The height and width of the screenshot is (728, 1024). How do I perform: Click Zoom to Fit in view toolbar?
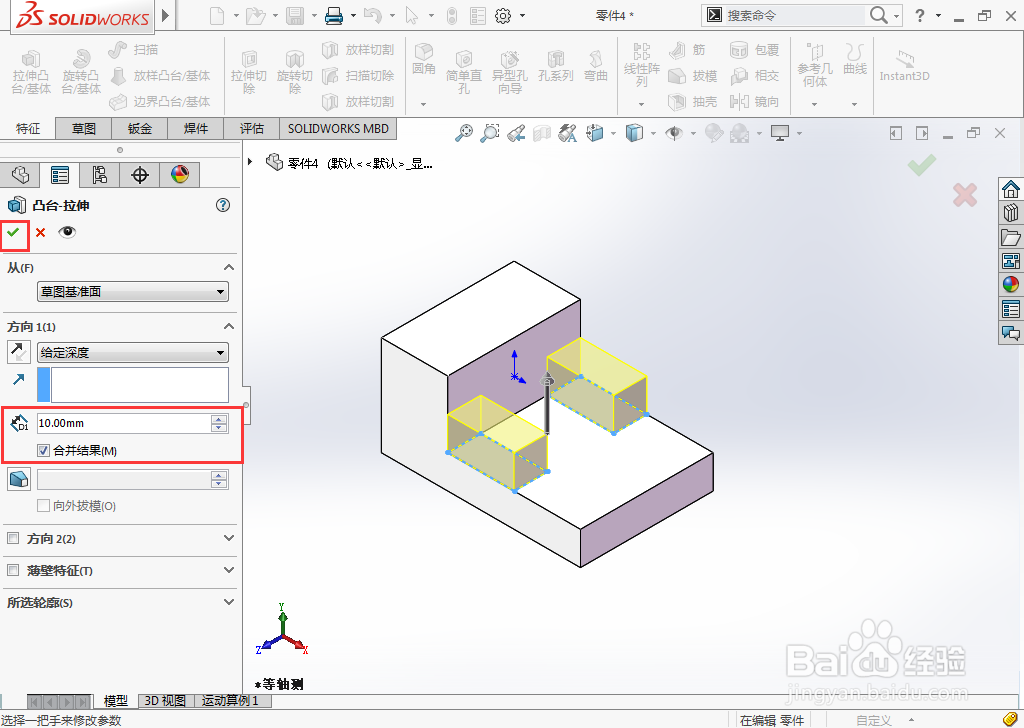[464, 133]
